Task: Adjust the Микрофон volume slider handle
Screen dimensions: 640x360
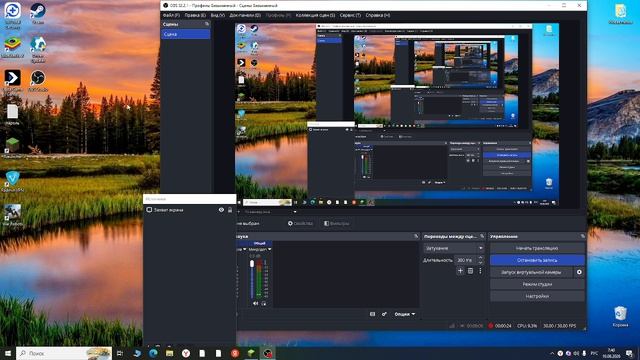Action: [252, 264]
